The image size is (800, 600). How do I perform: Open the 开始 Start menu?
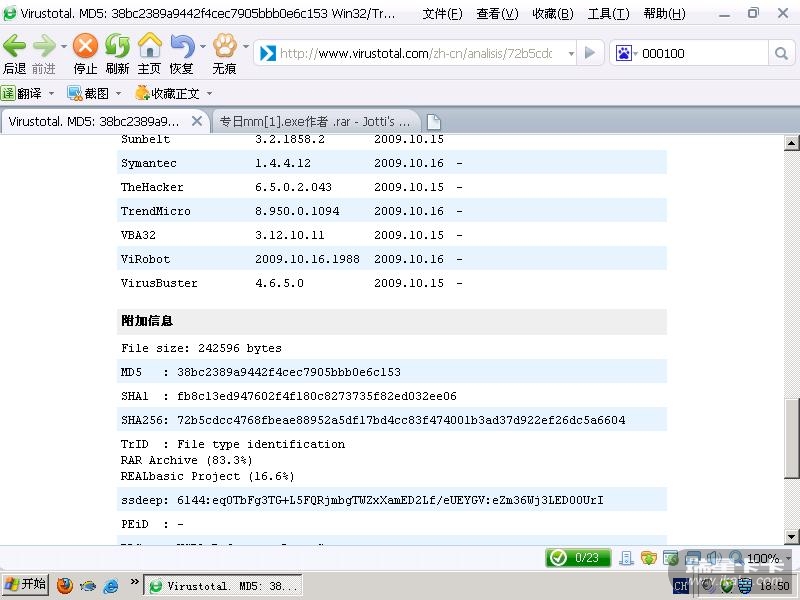(26, 585)
